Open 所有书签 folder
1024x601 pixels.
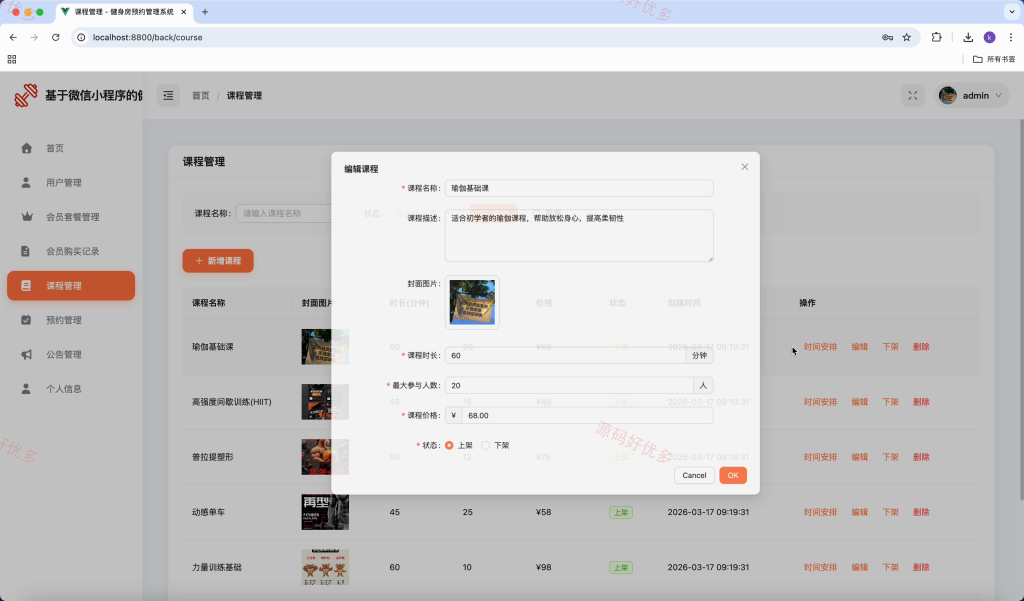(994, 59)
